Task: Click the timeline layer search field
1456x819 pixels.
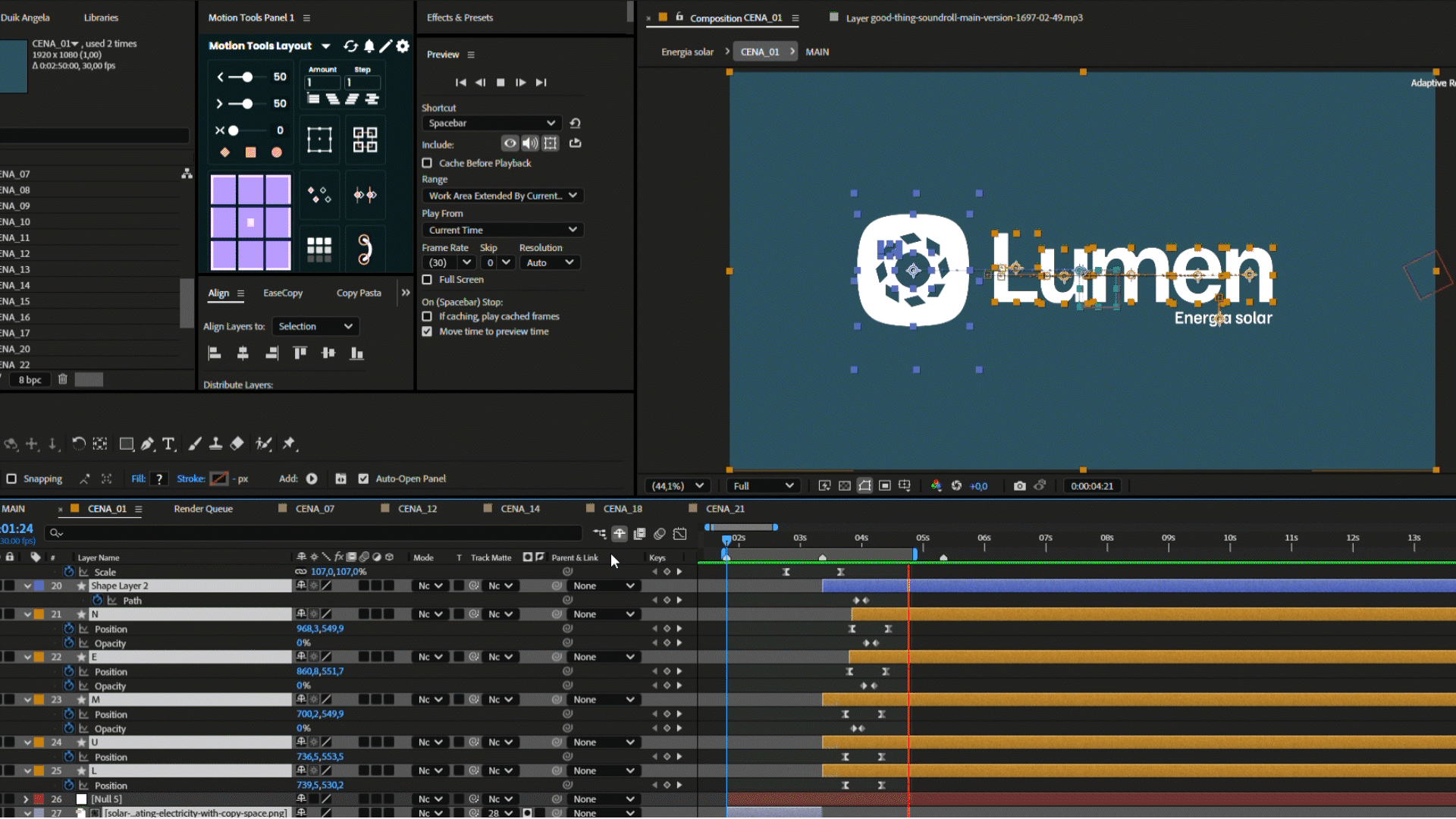Action: point(313,533)
